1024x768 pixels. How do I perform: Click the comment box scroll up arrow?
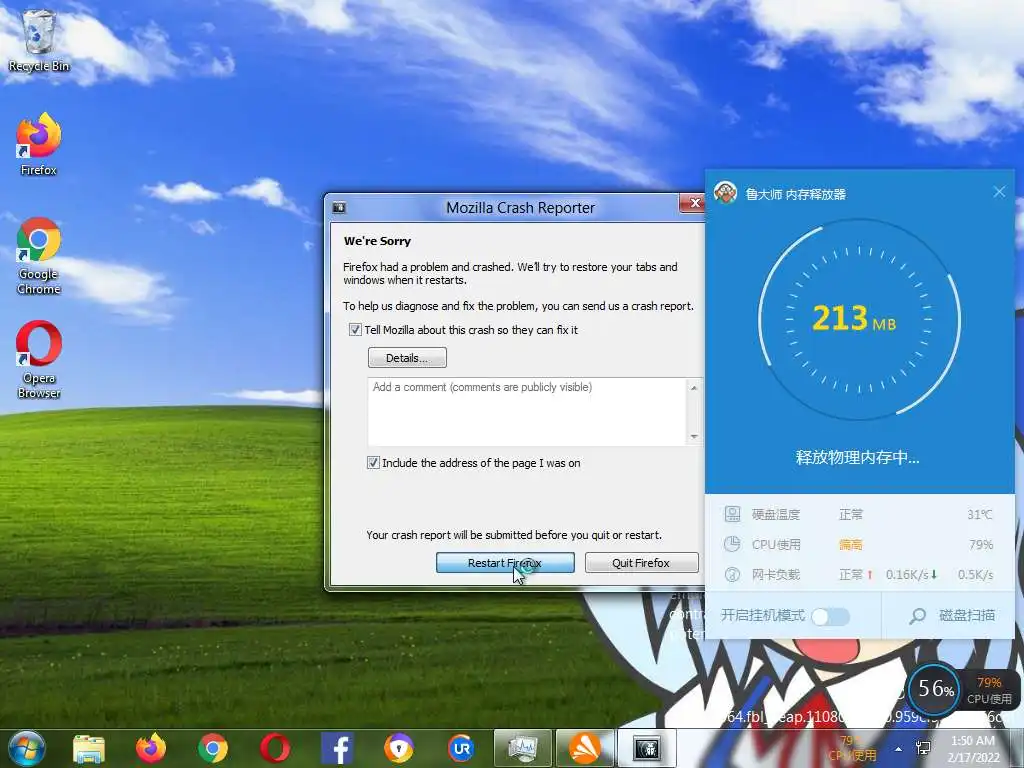coord(694,387)
